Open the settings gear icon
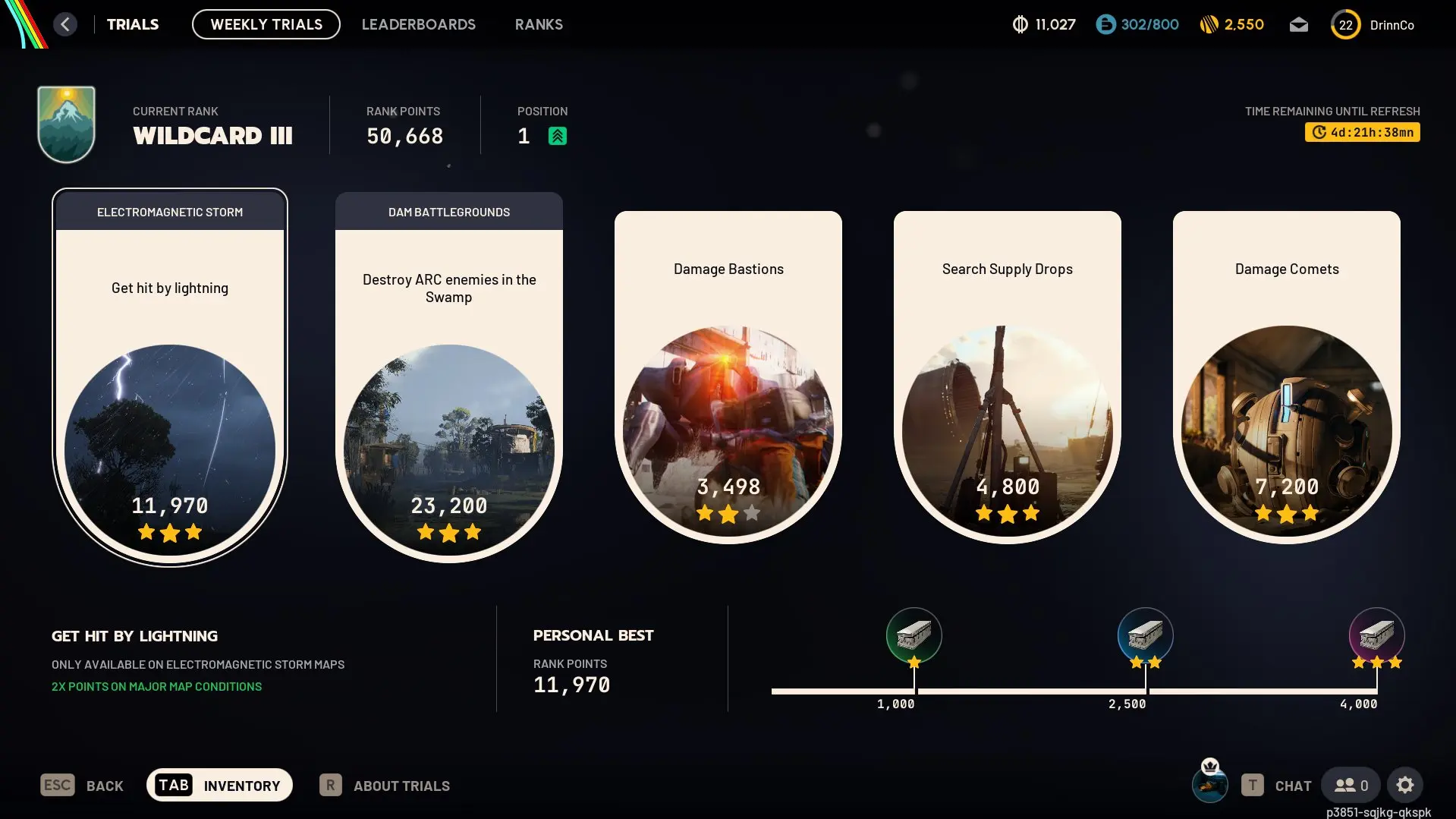1456x819 pixels. click(1404, 785)
